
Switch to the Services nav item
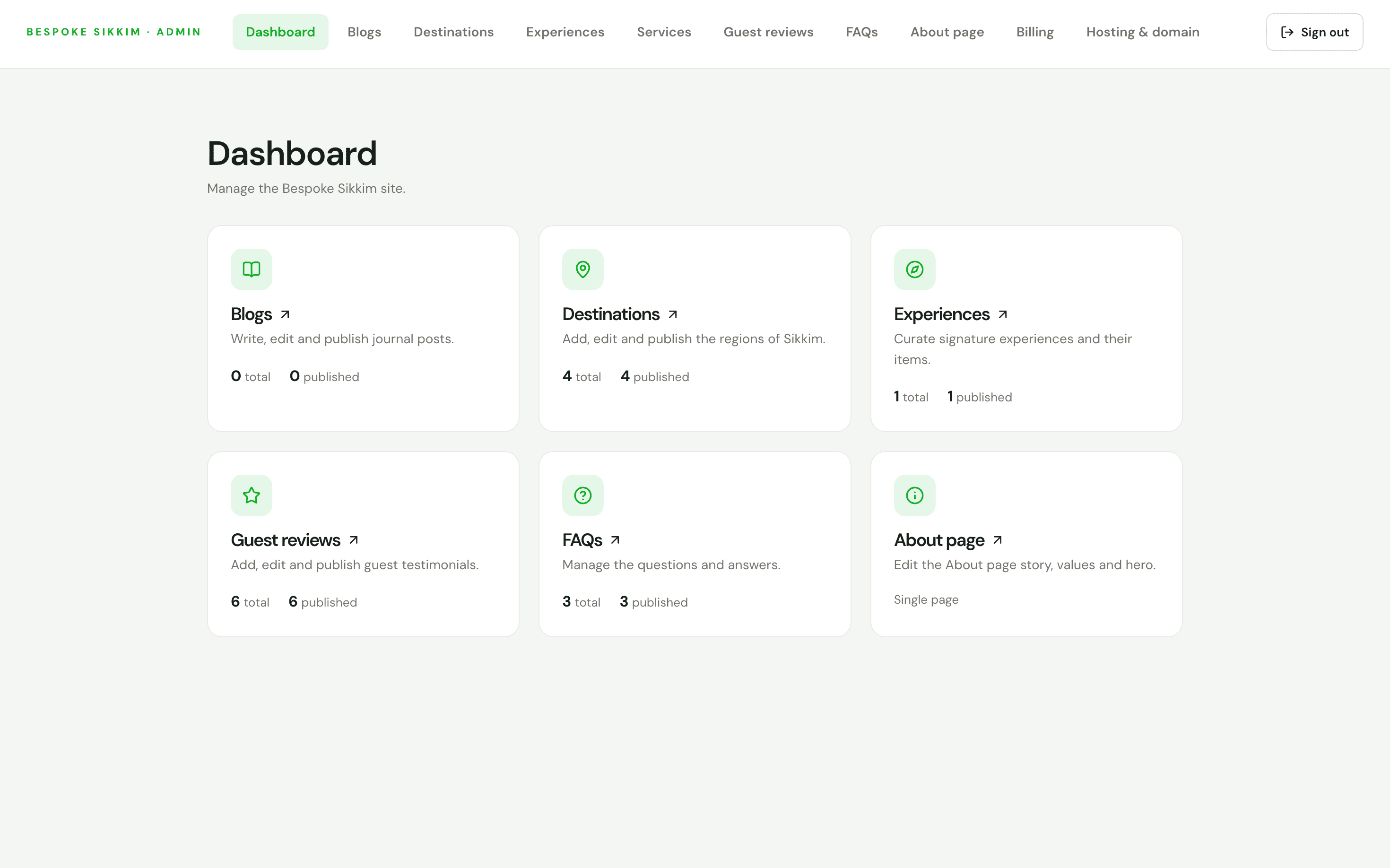click(x=664, y=32)
